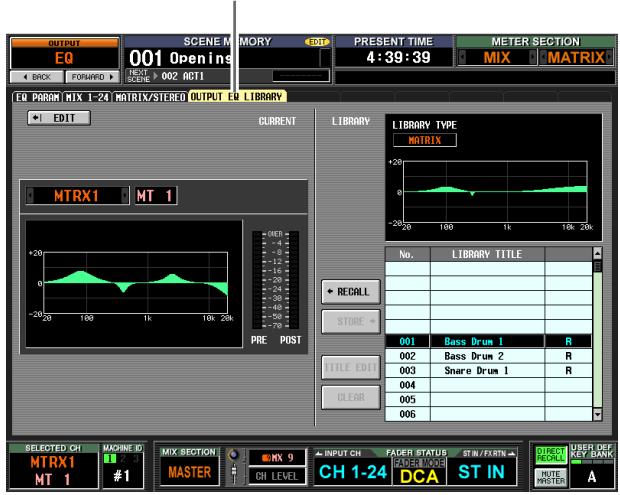Select library row 002 Bass Drum 2
The image size is (620, 495).
[x=488, y=356]
